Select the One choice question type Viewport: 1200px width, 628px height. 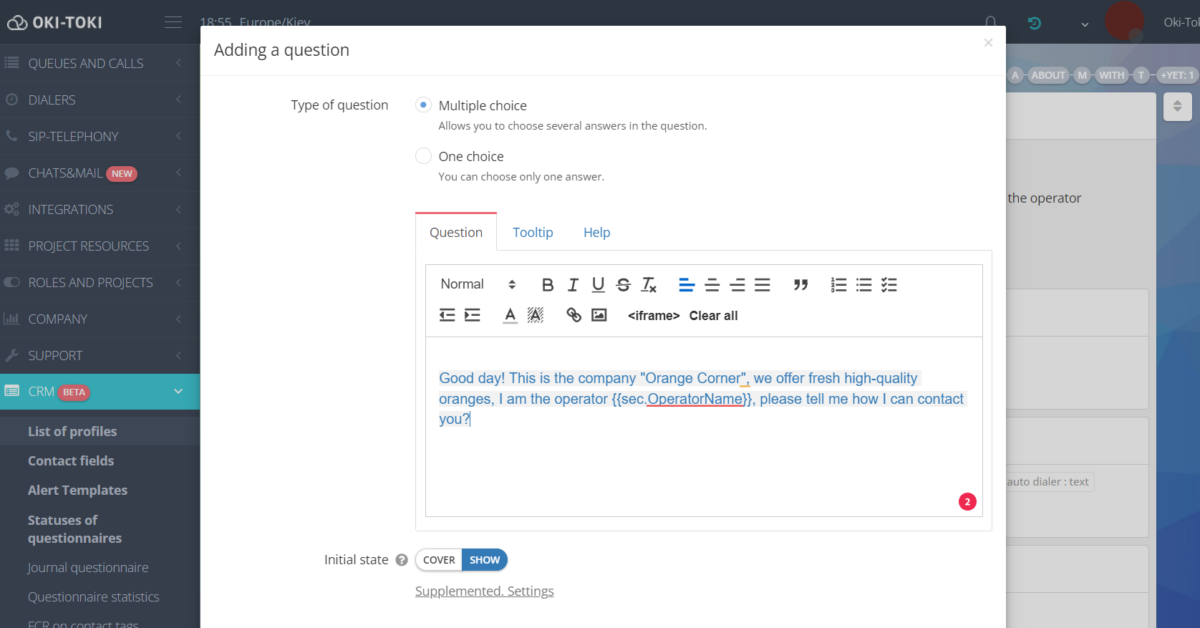(422, 156)
